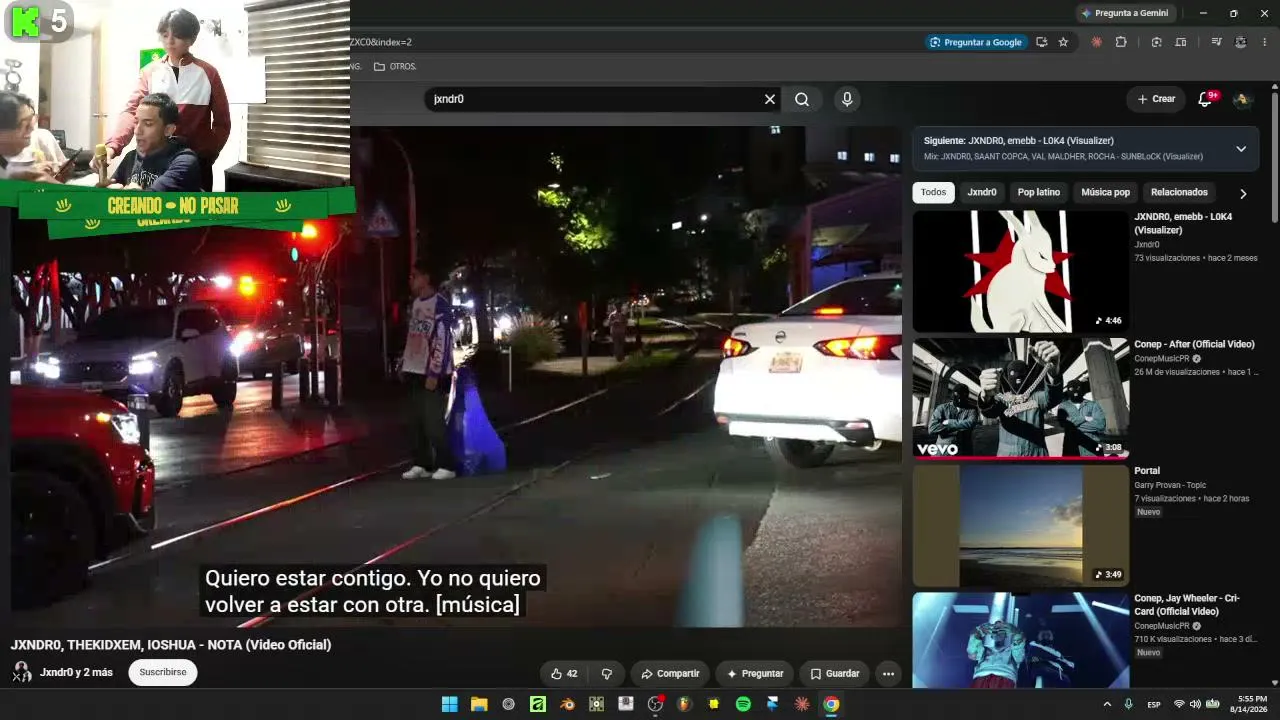The height and width of the screenshot is (720, 1280).
Task: Like the video with thumbs up
Action: [564, 674]
